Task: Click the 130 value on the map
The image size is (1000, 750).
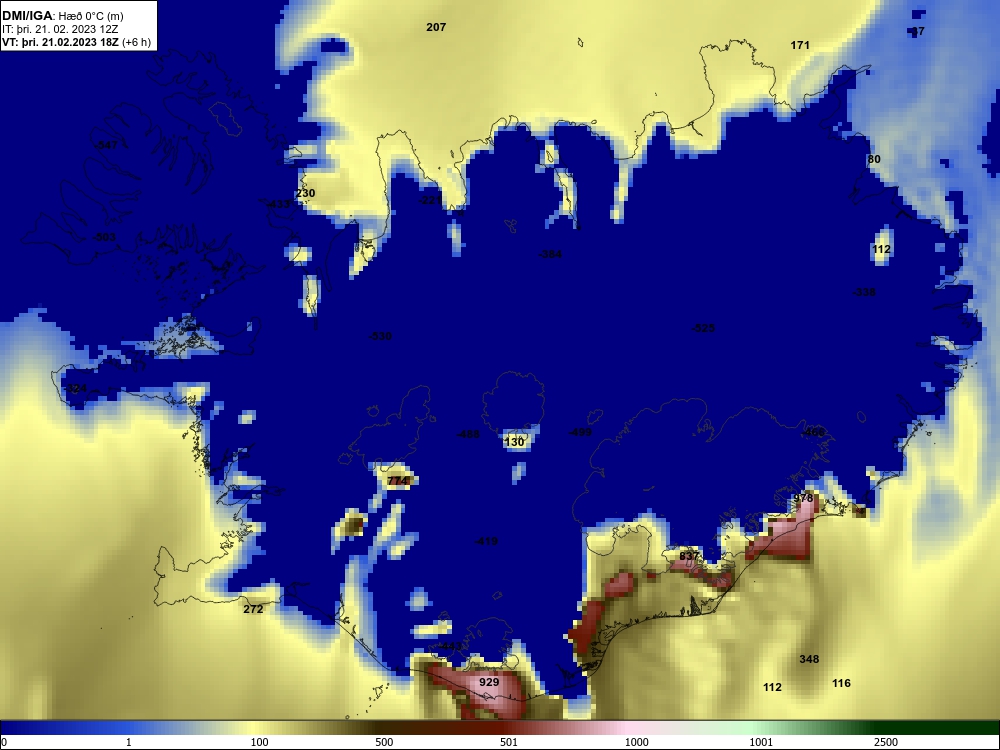Action: point(514,442)
